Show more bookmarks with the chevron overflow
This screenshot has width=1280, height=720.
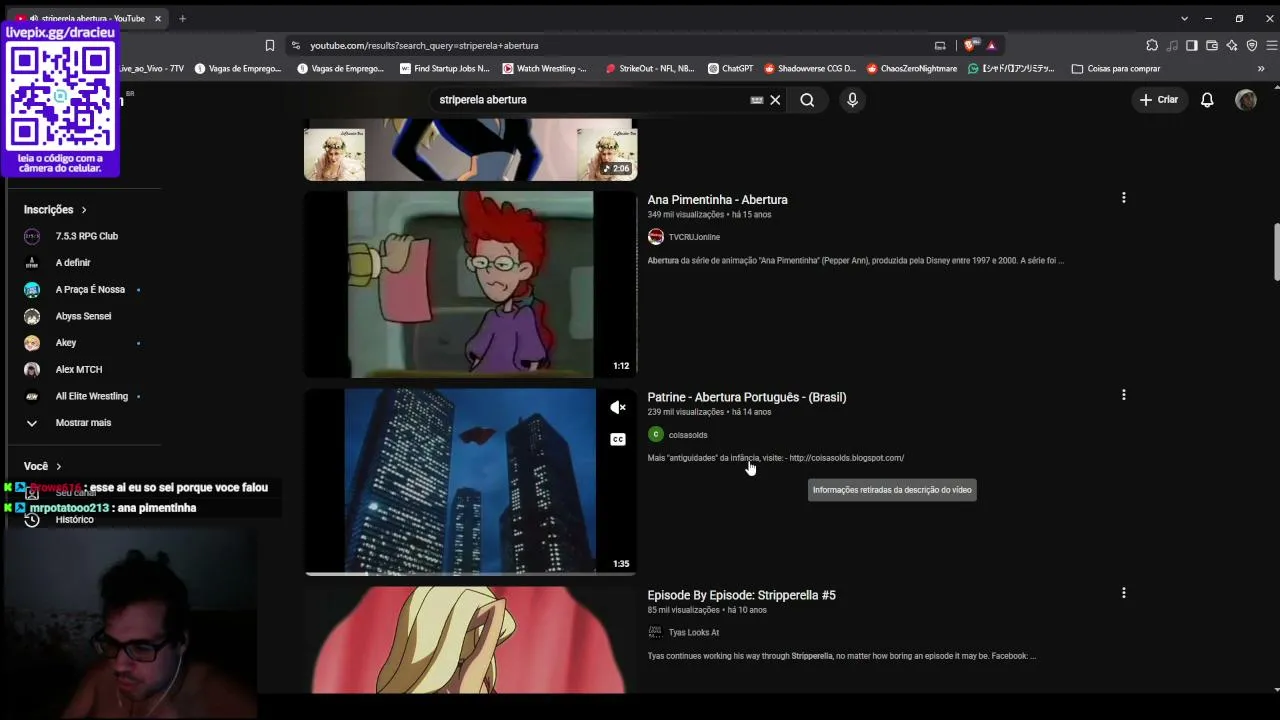[1261, 69]
